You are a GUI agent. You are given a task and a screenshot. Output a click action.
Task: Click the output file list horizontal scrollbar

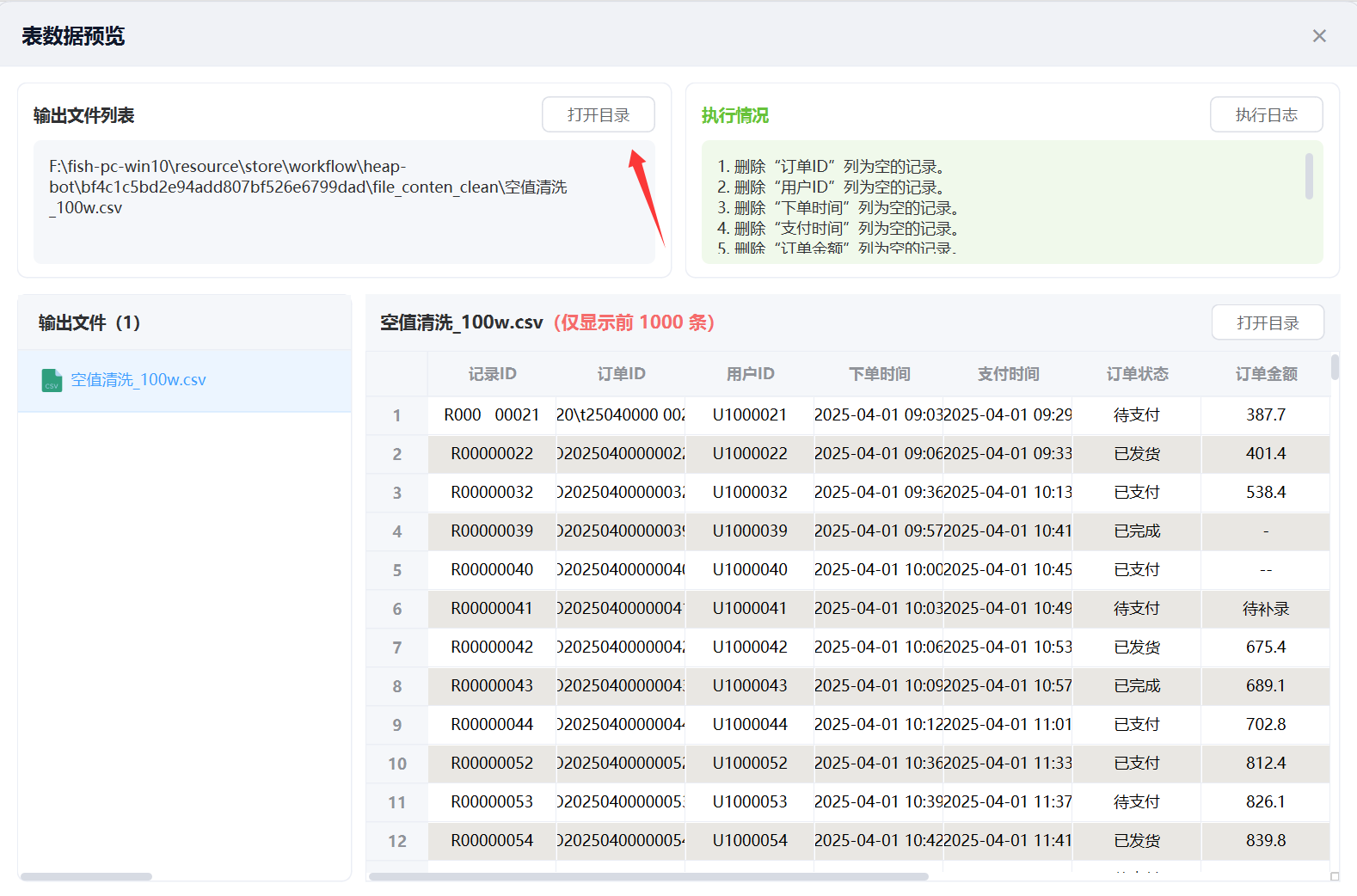[86, 876]
